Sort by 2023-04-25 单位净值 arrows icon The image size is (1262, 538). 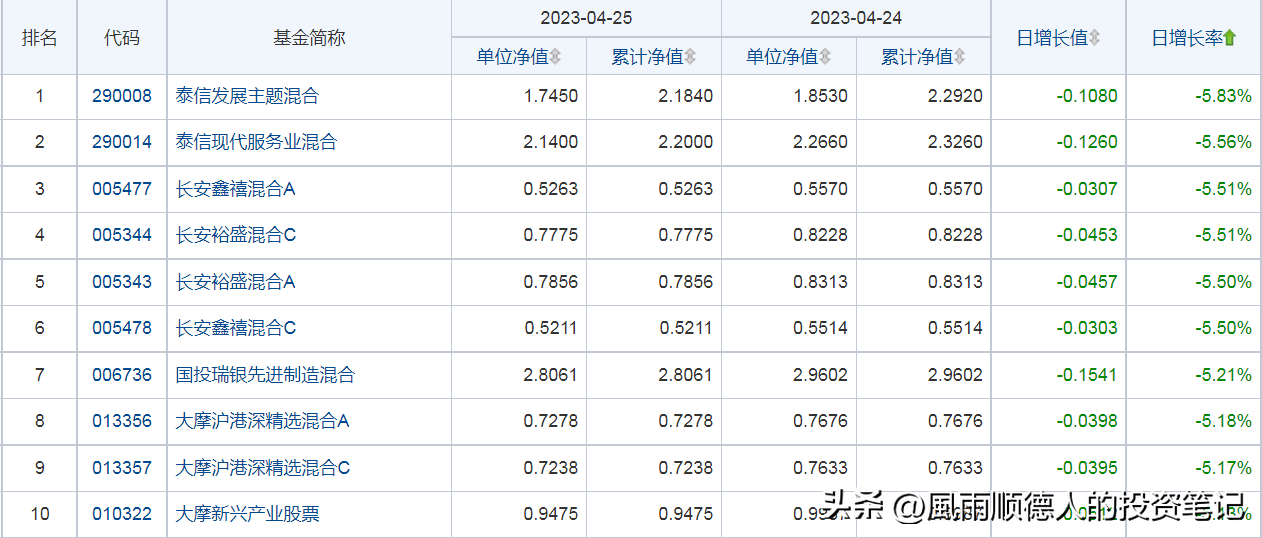pos(556,58)
